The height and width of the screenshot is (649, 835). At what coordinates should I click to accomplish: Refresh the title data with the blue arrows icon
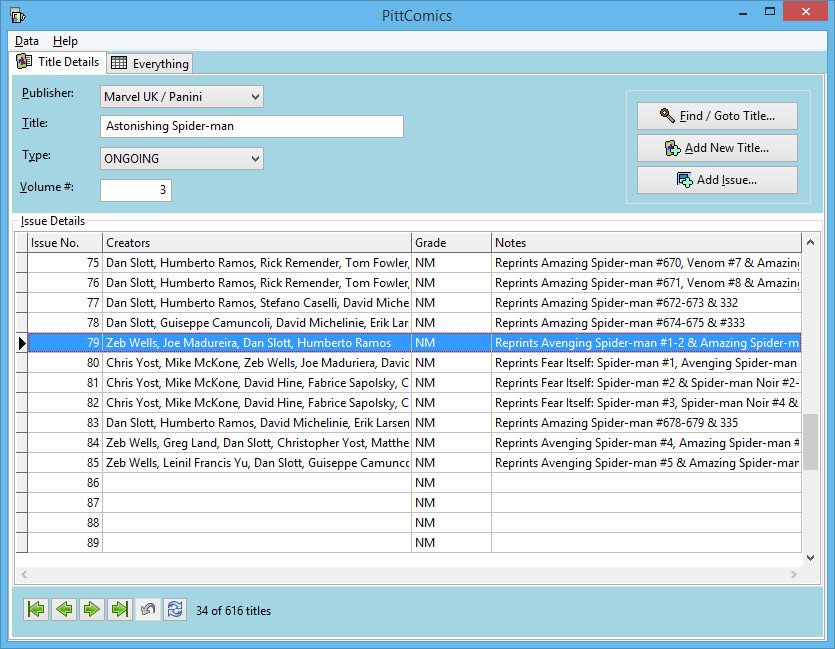pos(175,610)
